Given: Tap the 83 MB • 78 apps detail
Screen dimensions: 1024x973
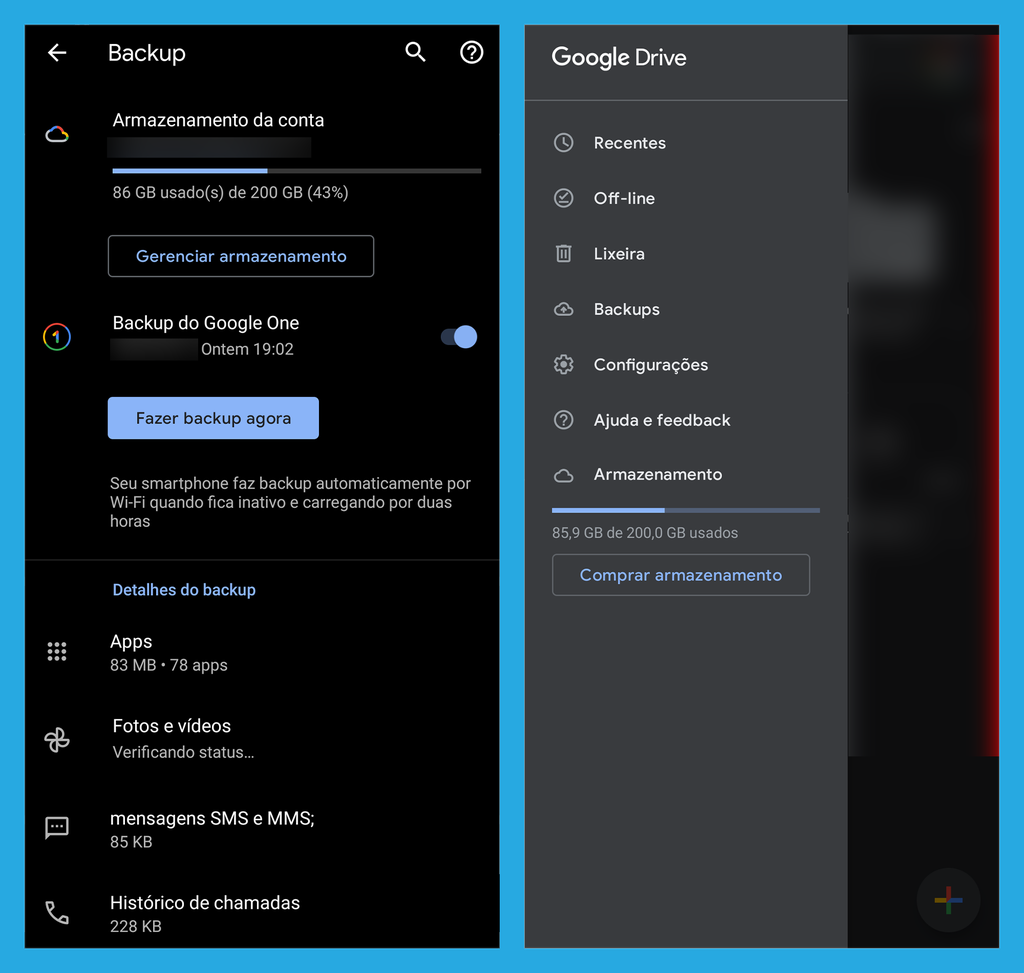Looking at the screenshot, I should 168,665.
